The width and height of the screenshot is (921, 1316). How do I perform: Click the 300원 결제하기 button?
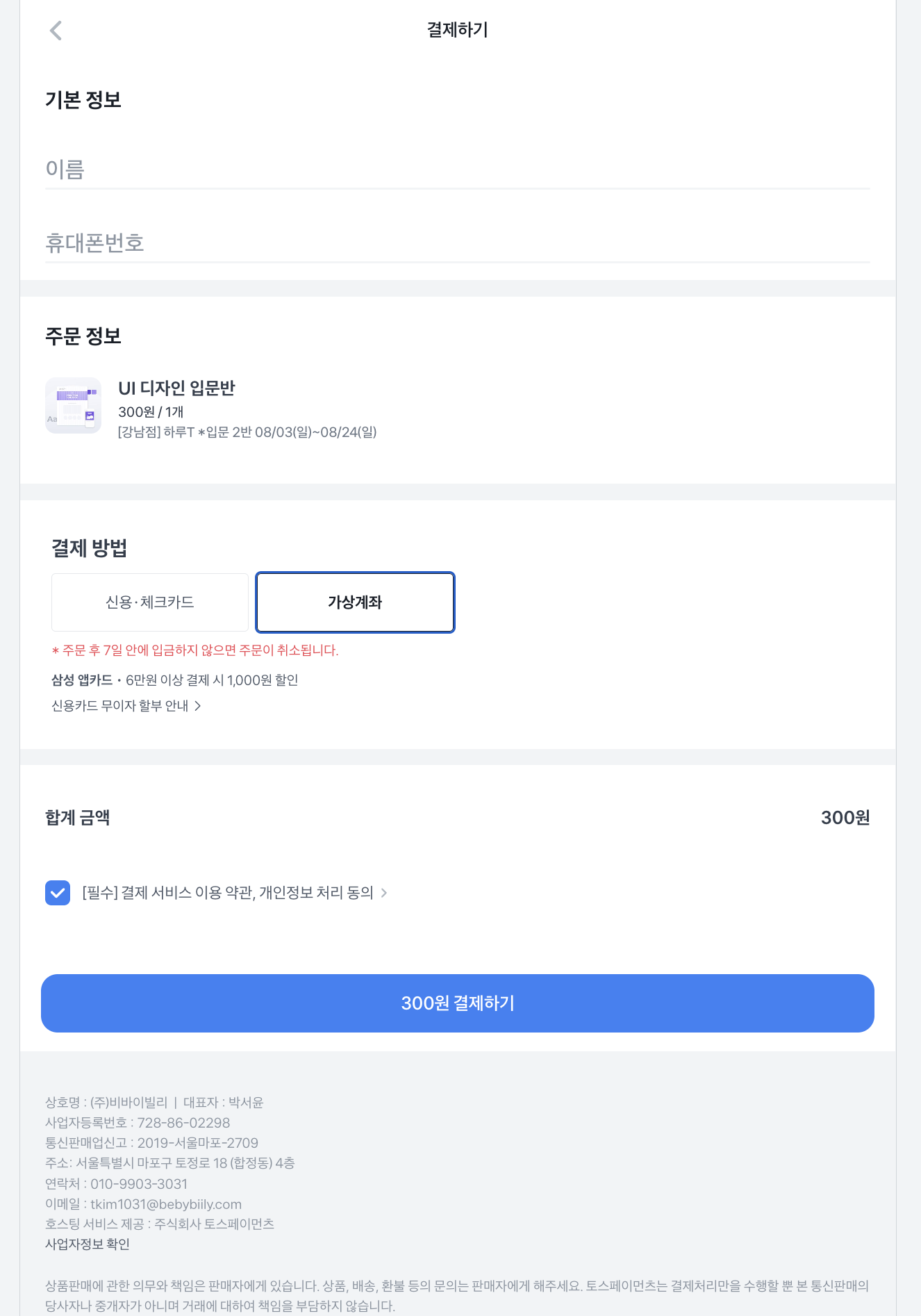tap(458, 1003)
